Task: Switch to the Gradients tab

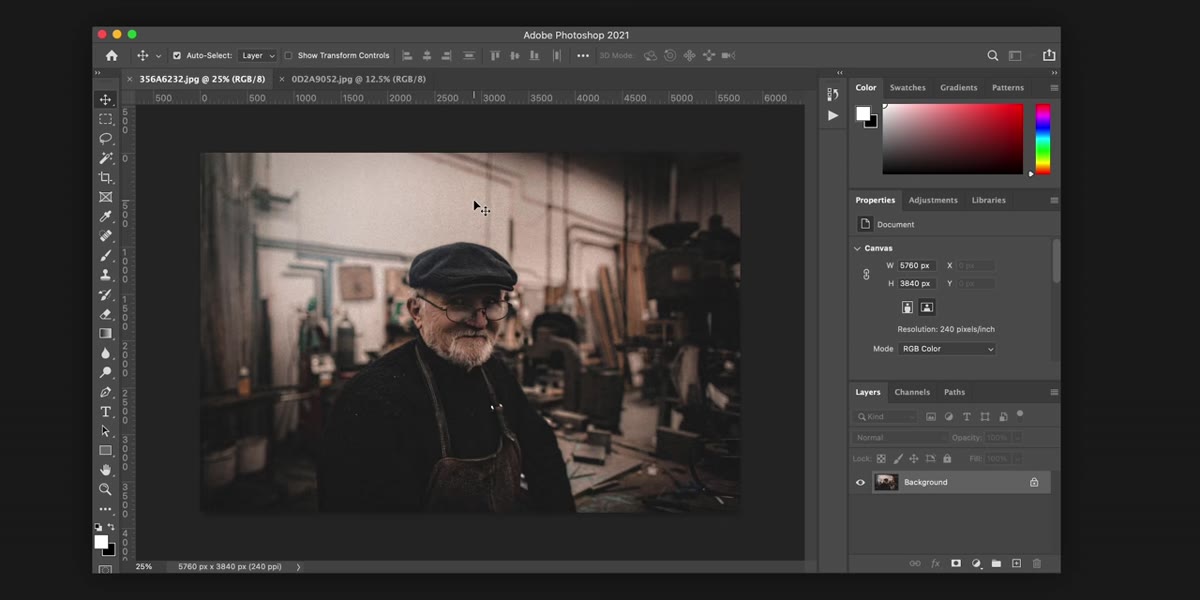Action: [x=958, y=88]
